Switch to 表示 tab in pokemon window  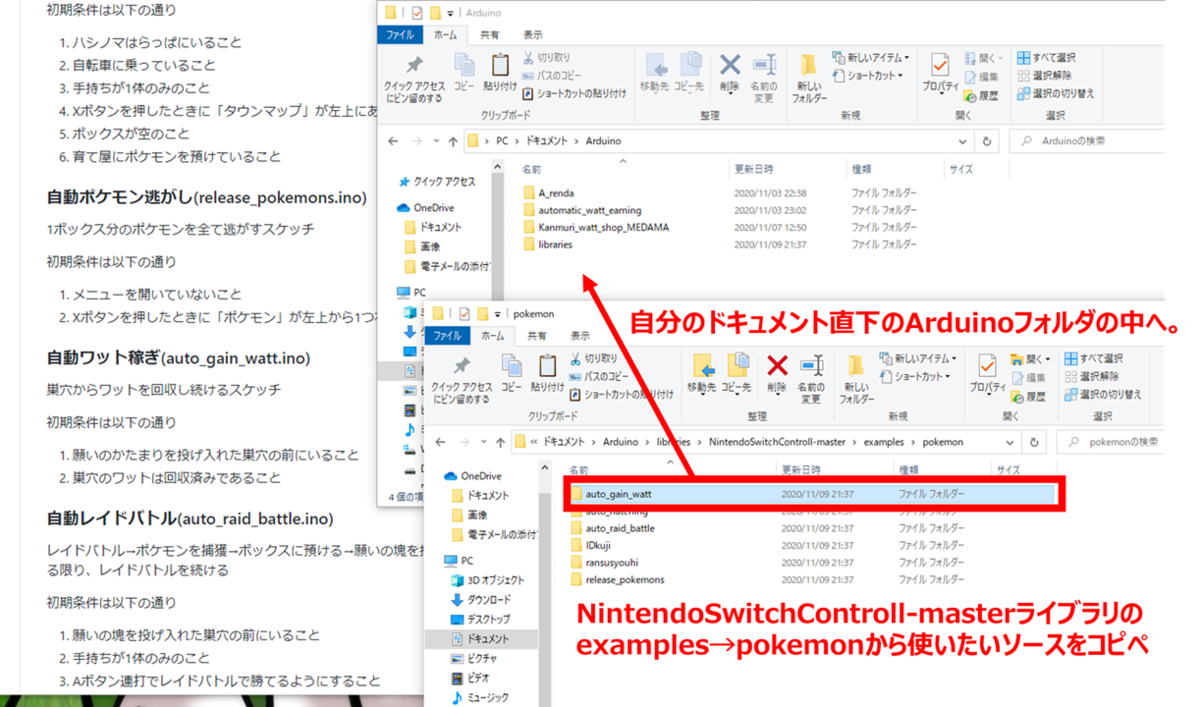[580, 336]
